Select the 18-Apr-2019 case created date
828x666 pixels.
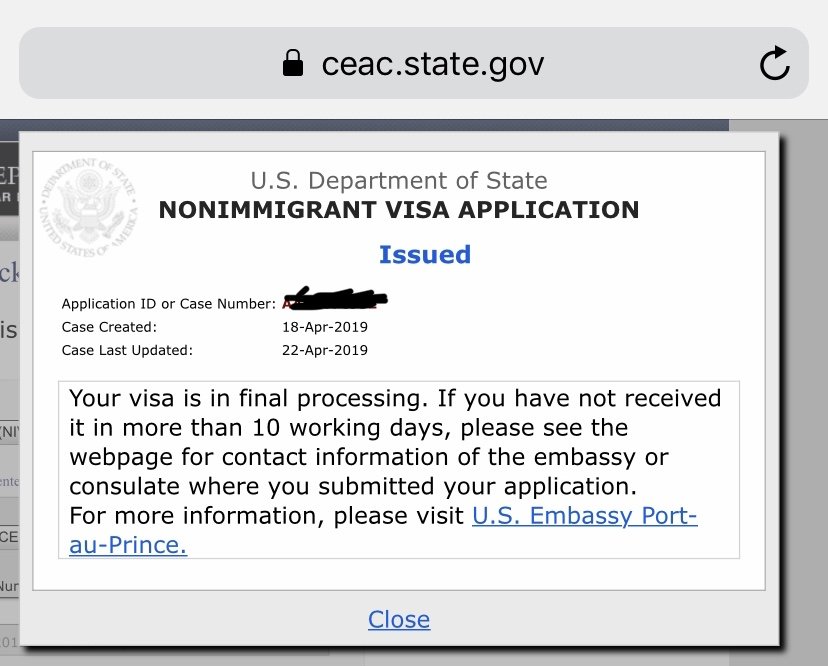[325, 327]
